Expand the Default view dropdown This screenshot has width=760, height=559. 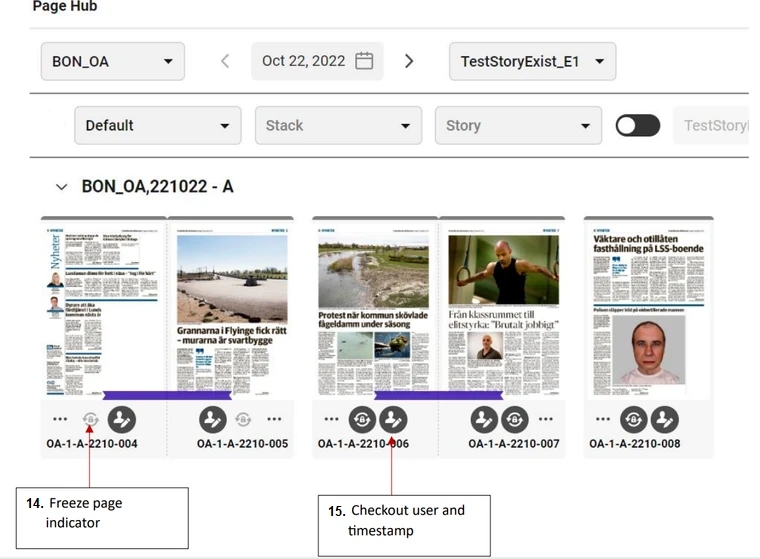coord(157,125)
